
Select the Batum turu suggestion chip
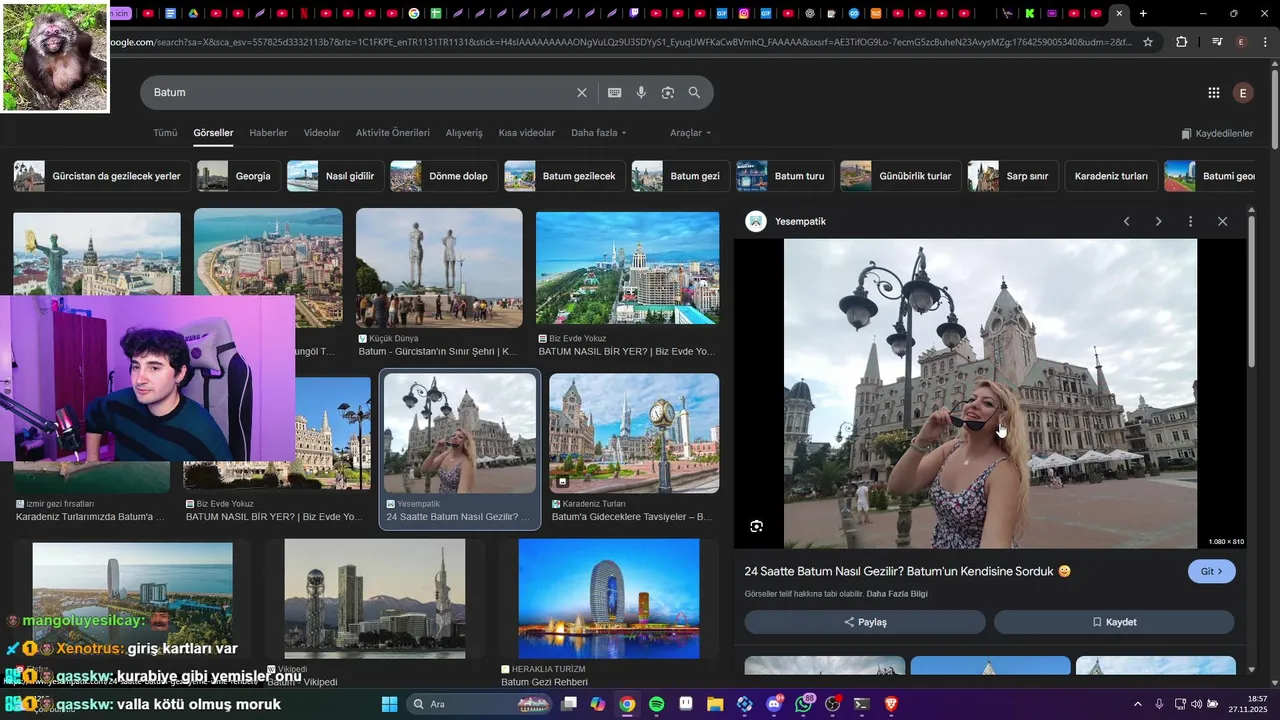click(784, 176)
